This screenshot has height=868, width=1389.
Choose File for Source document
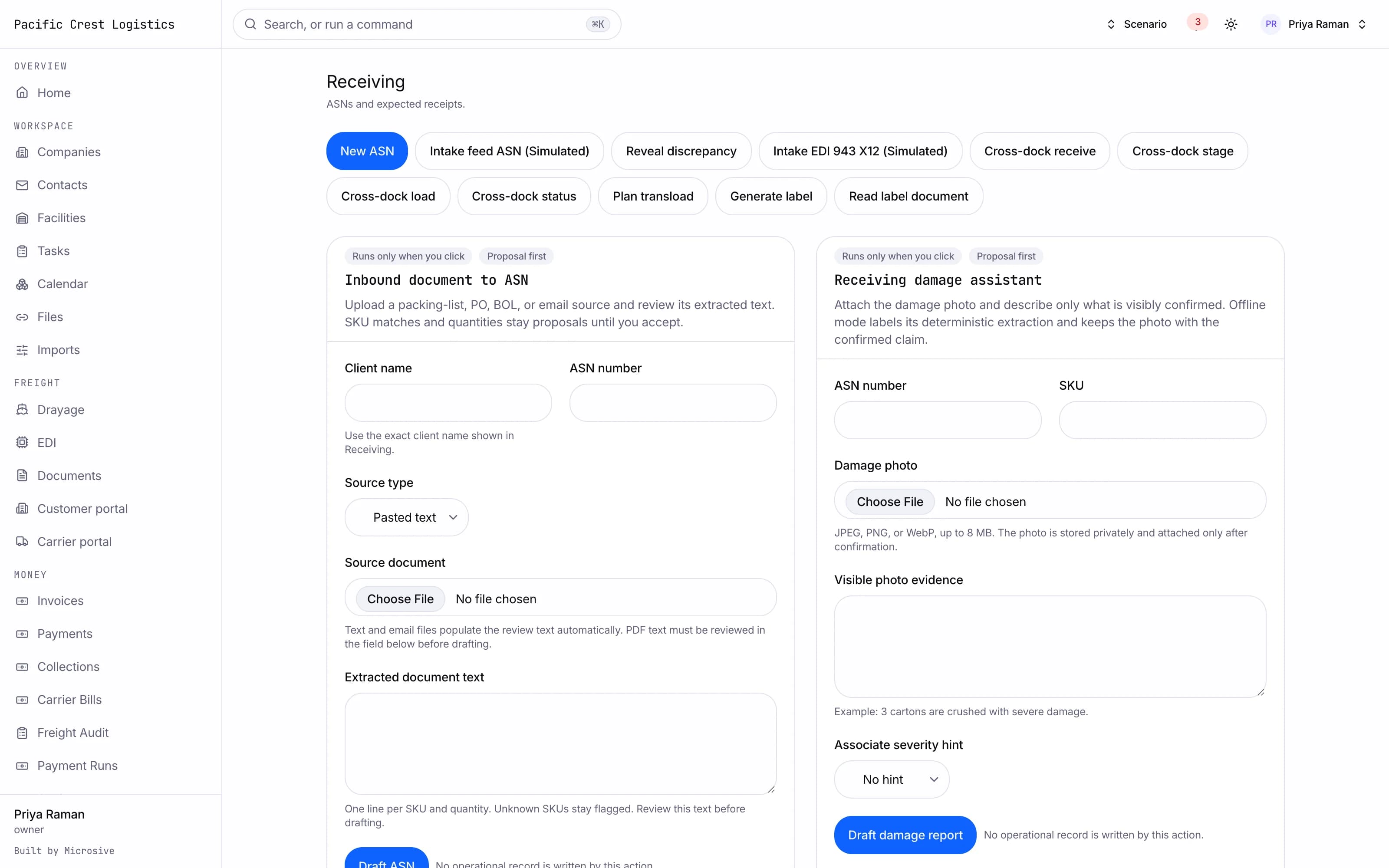pyautogui.click(x=400, y=599)
